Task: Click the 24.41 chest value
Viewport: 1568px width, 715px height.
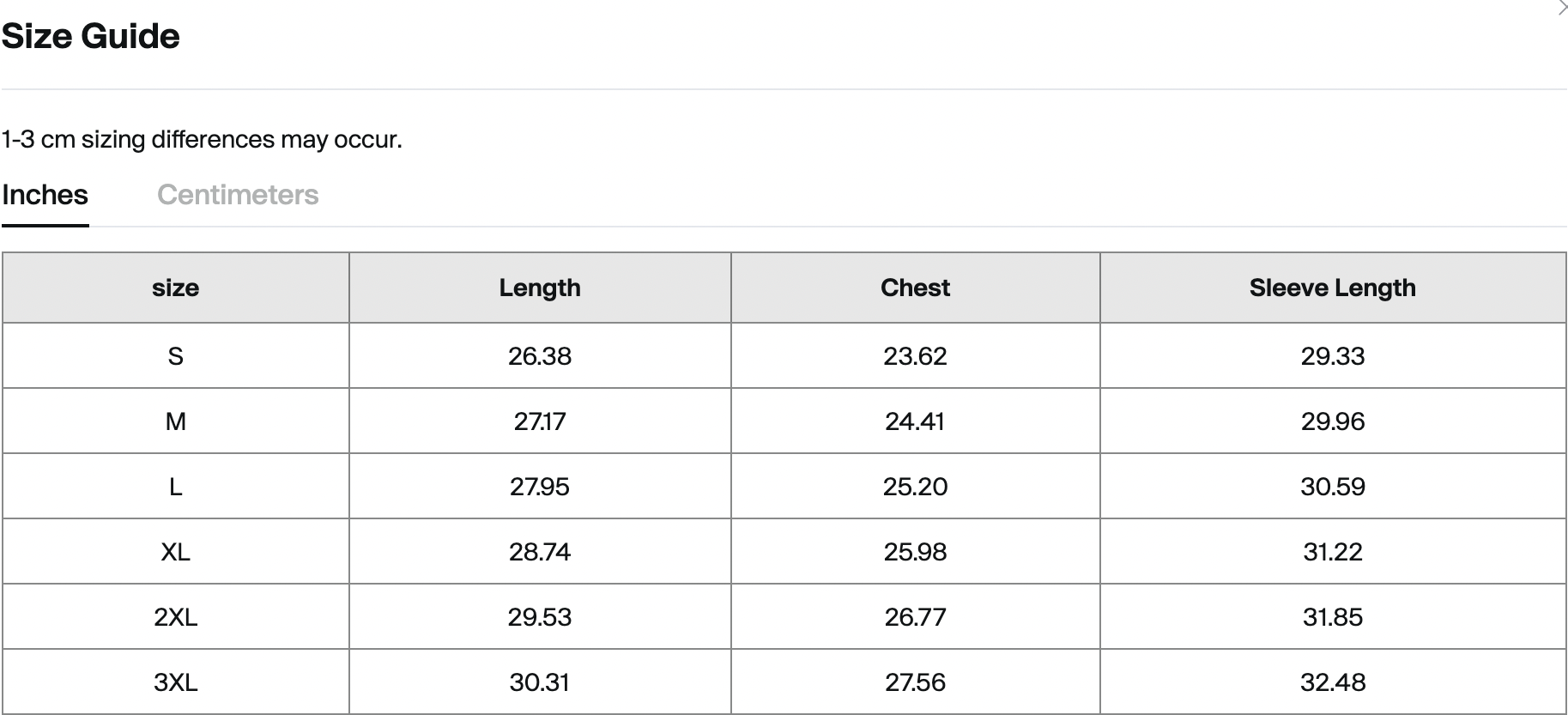Action: [x=915, y=421]
